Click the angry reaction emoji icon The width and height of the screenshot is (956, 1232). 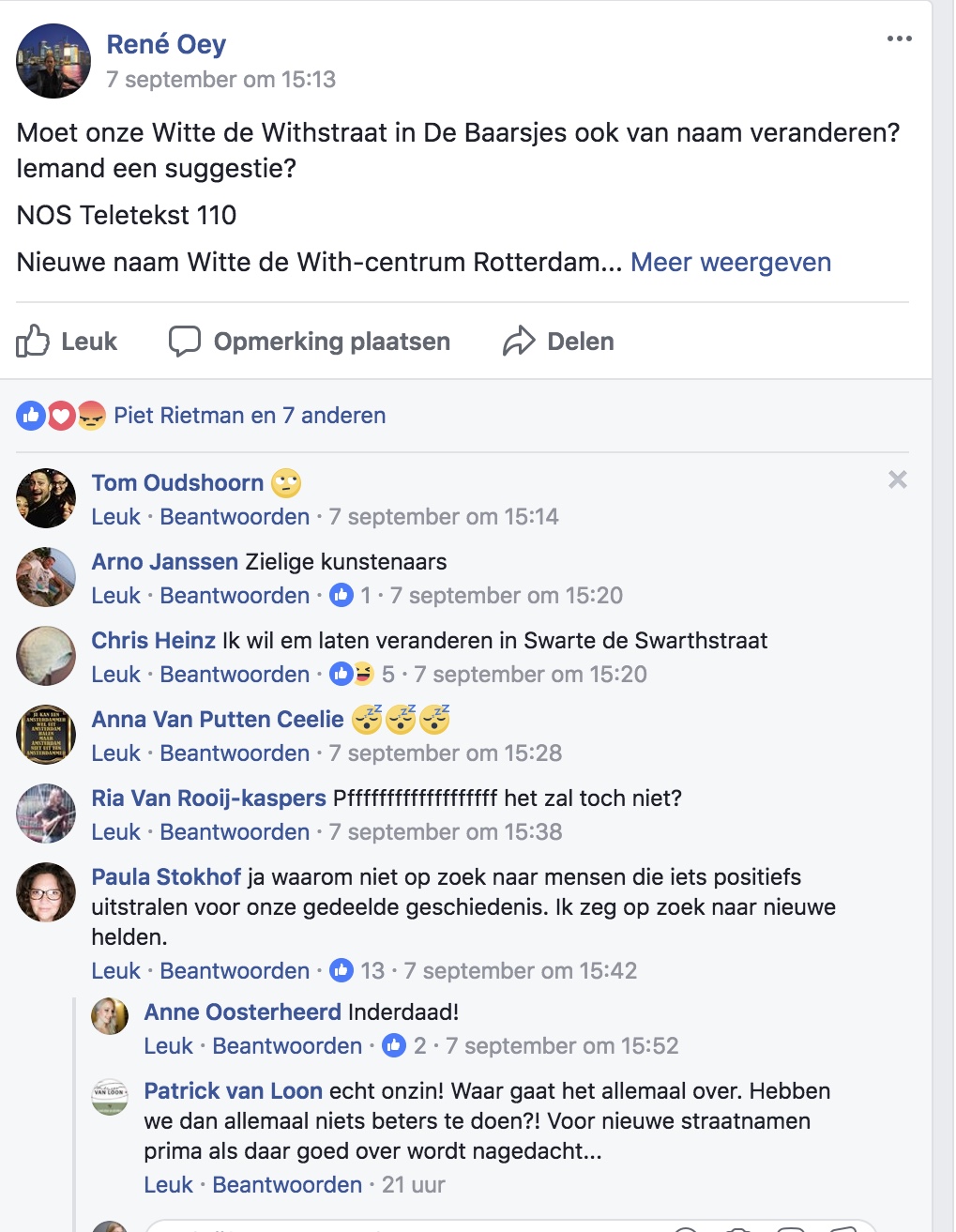point(91,416)
